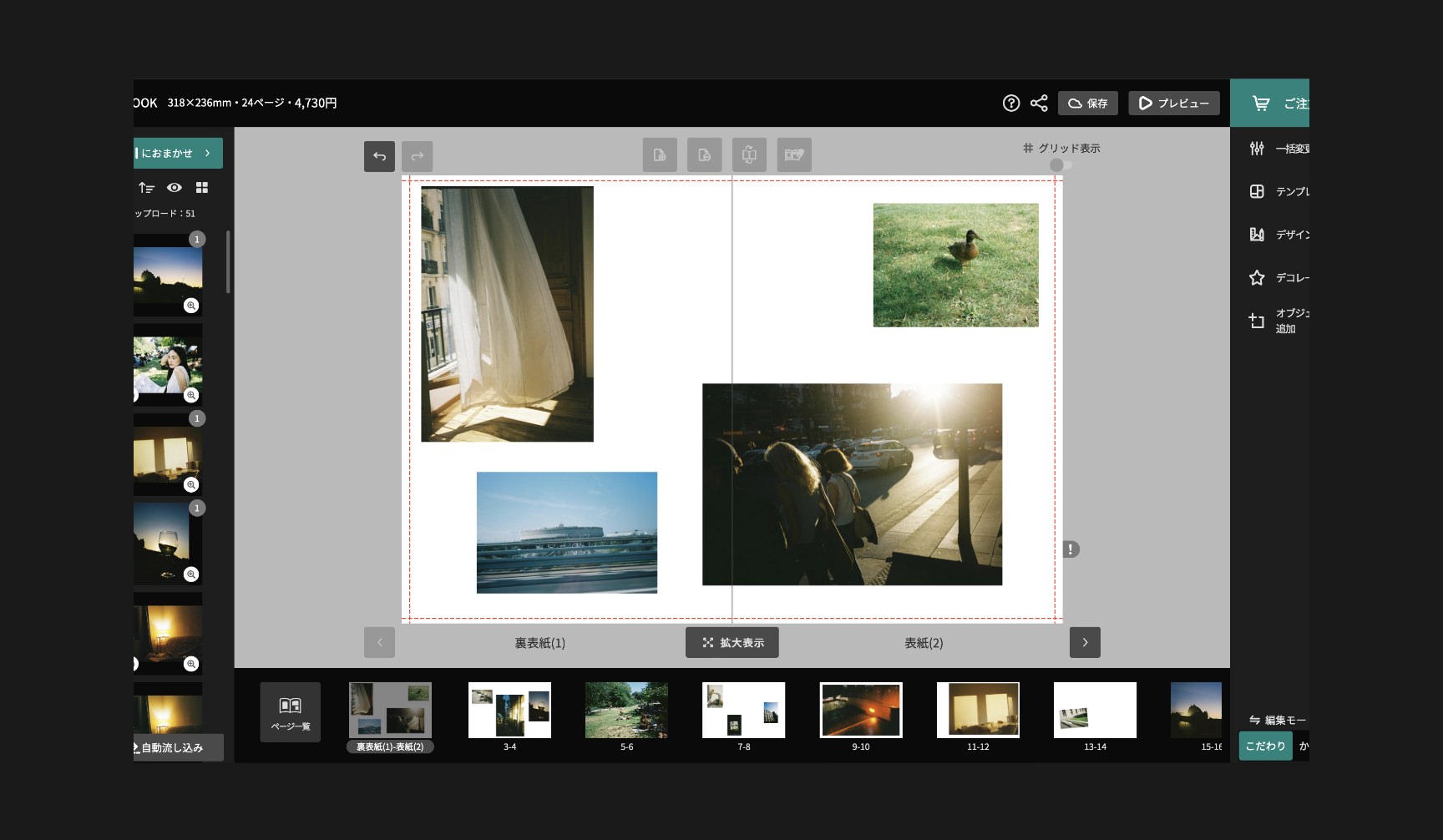Click the share icon
The width and height of the screenshot is (1443, 840).
point(1039,103)
